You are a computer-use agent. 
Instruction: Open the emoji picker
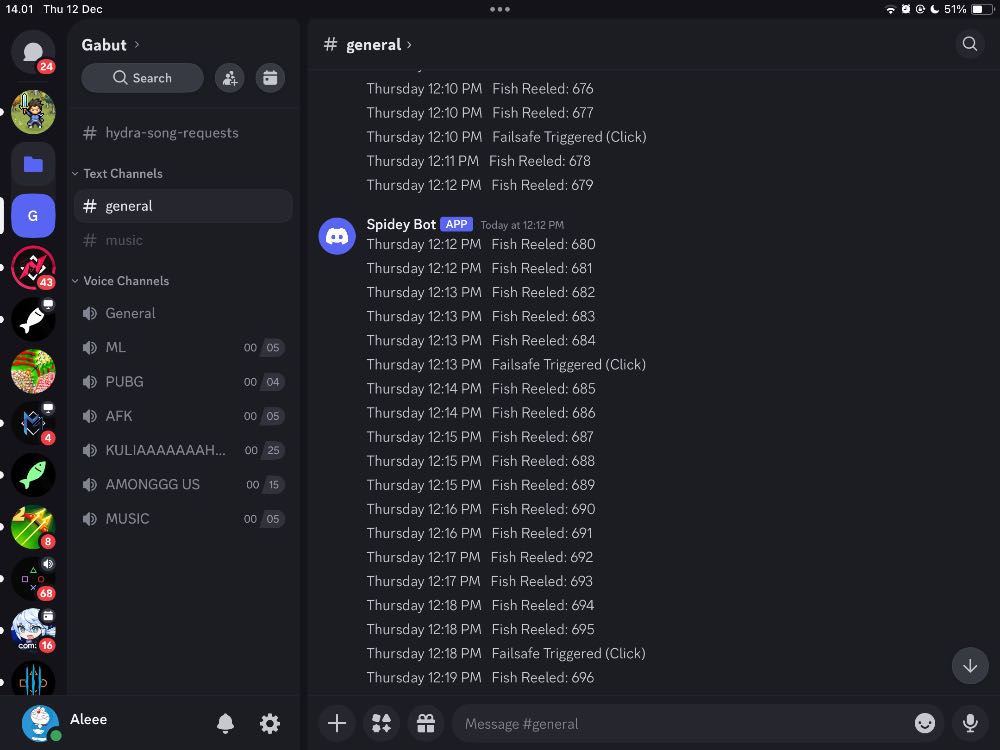925,723
